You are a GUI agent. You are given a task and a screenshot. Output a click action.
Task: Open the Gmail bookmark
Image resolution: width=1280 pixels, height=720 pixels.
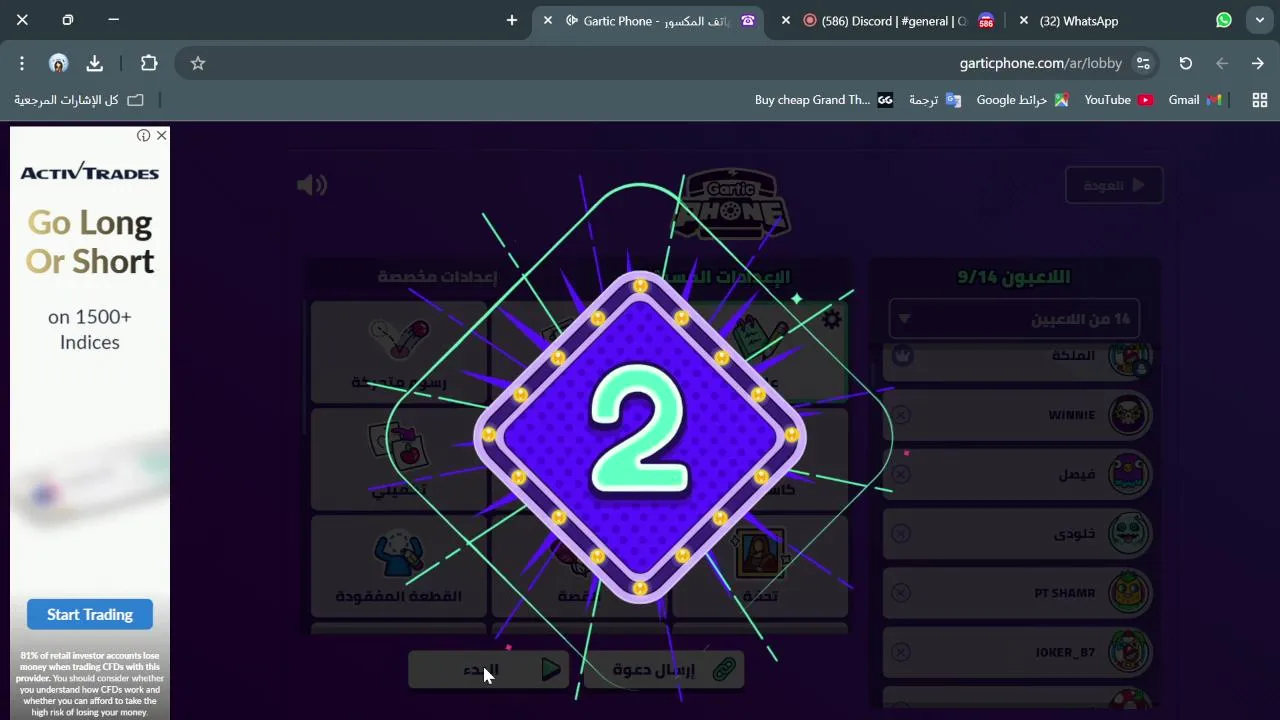pos(1195,100)
